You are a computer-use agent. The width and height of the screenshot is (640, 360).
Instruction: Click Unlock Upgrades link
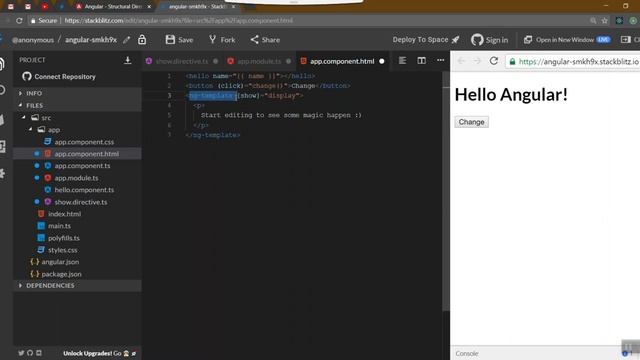(x=99, y=353)
